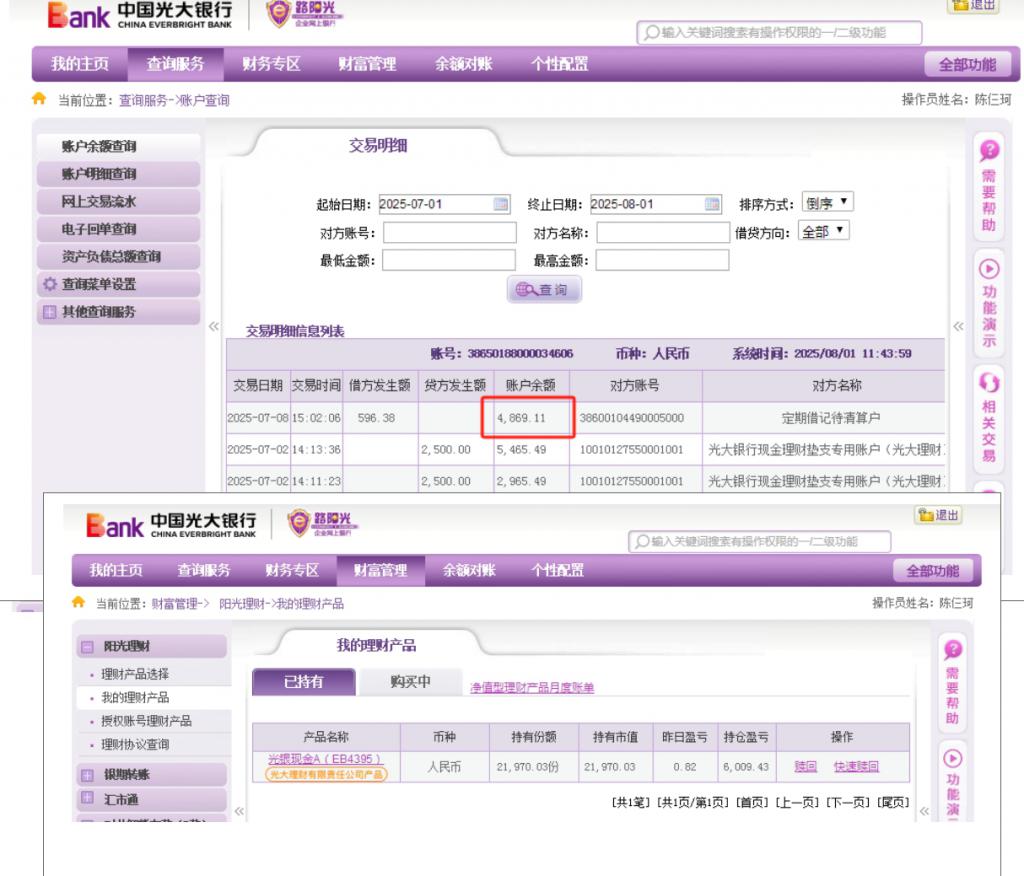Open the 排序方式 dropdown showing 倒序

pos(829,204)
